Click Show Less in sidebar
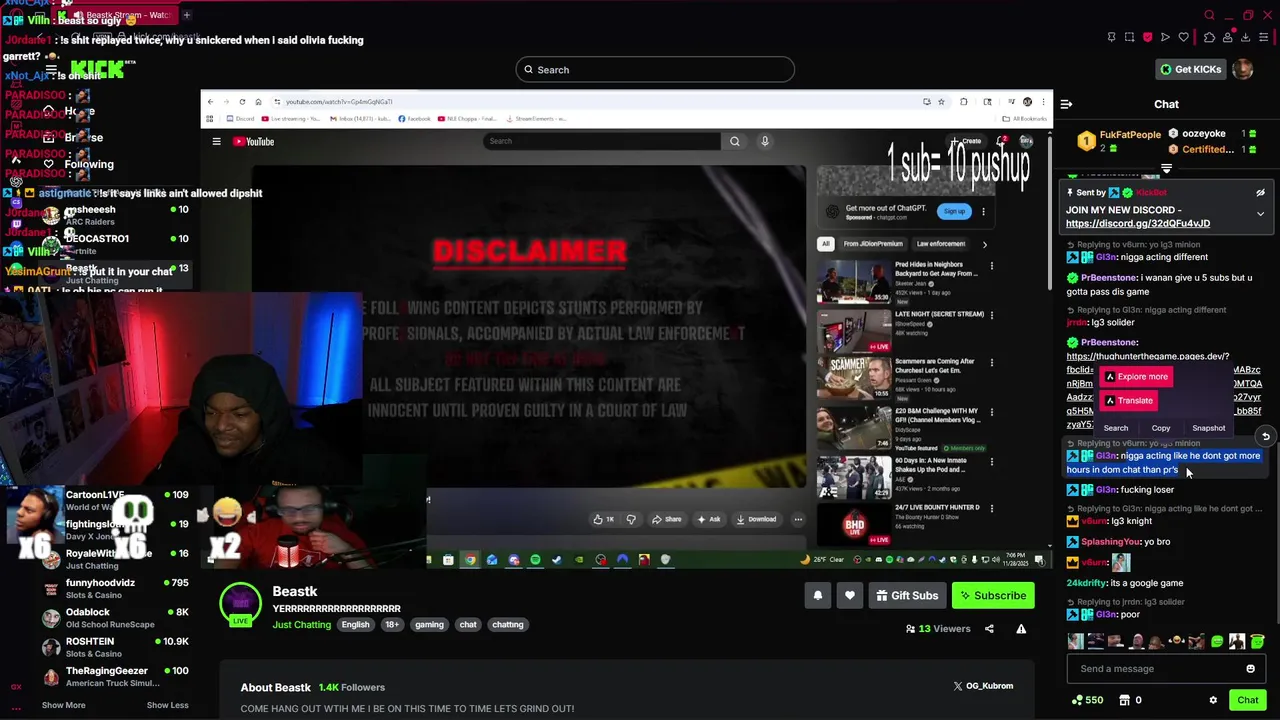 167,705
